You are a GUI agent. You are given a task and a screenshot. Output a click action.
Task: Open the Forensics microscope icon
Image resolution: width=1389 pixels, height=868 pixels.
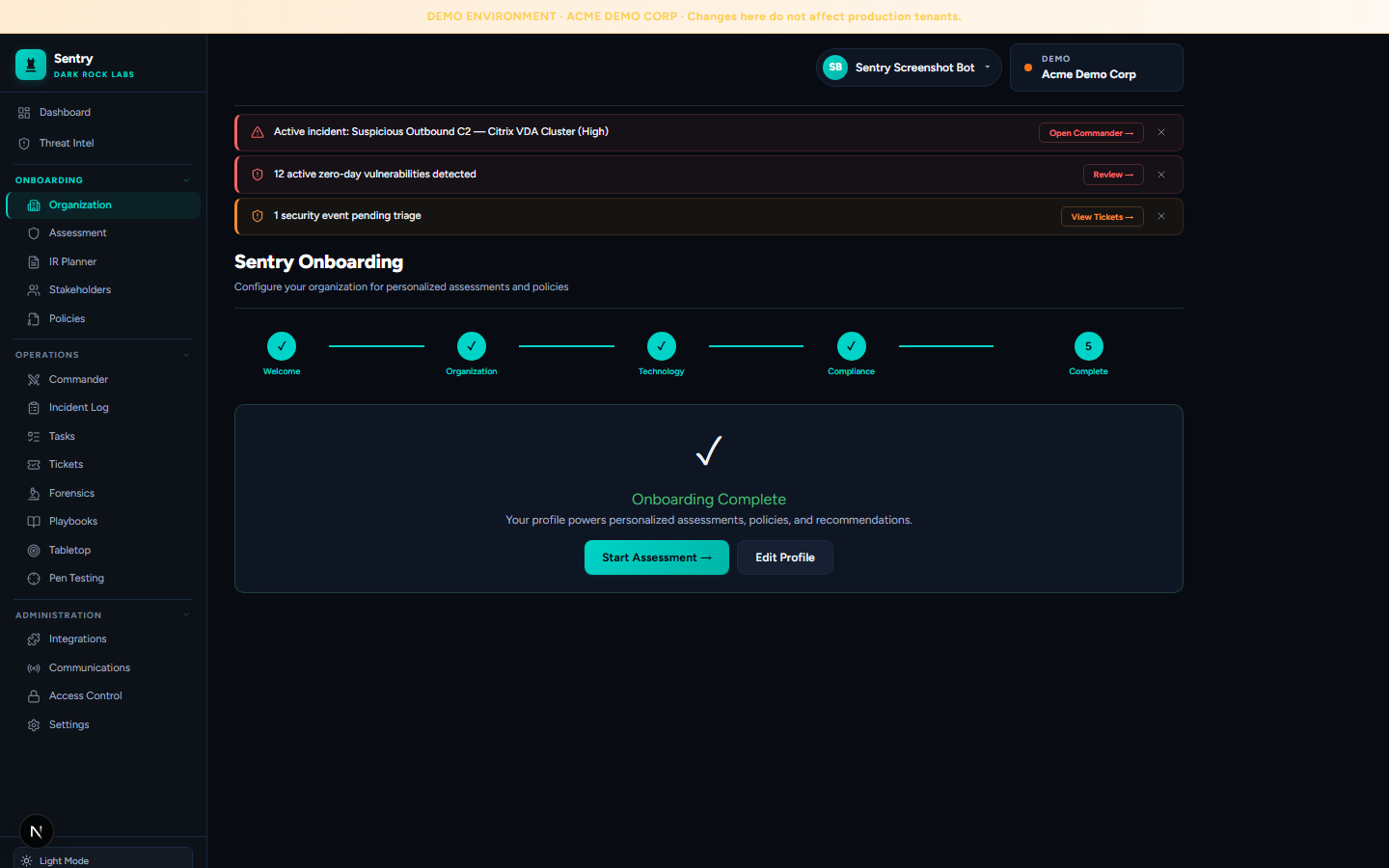(x=34, y=493)
